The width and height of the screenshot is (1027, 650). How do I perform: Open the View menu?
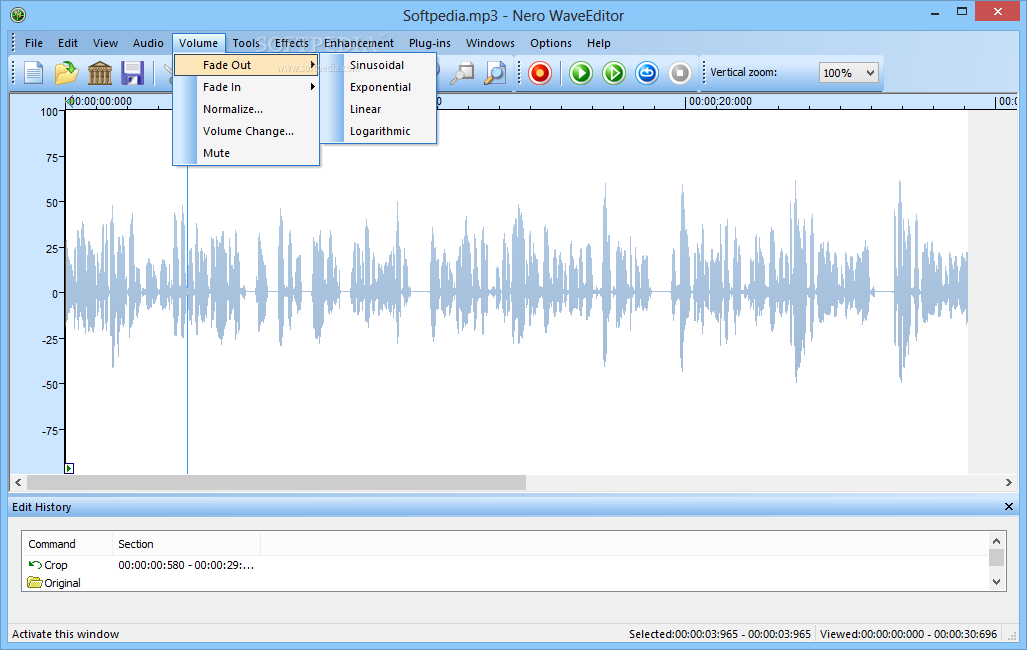click(105, 43)
